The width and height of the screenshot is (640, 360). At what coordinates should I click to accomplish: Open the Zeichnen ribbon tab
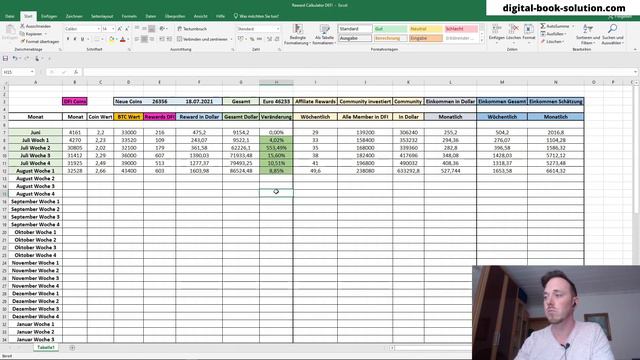pyautogui.click(x=74, y=16)
